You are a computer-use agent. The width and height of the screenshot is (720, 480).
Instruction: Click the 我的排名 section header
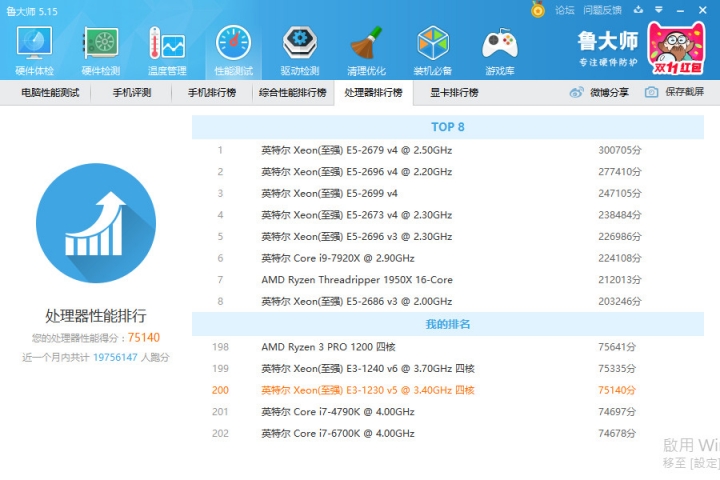(448, 324)
